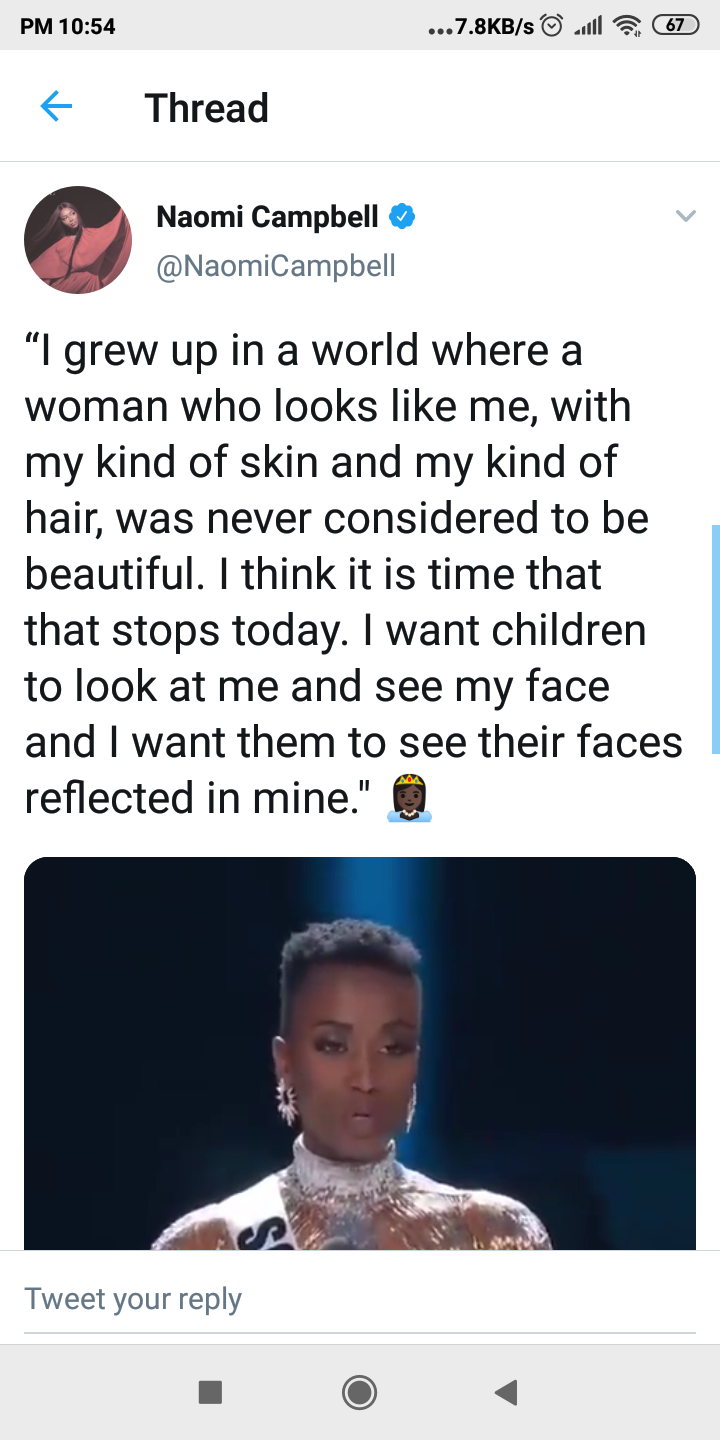Click the blue verified badge

[402, 216]
